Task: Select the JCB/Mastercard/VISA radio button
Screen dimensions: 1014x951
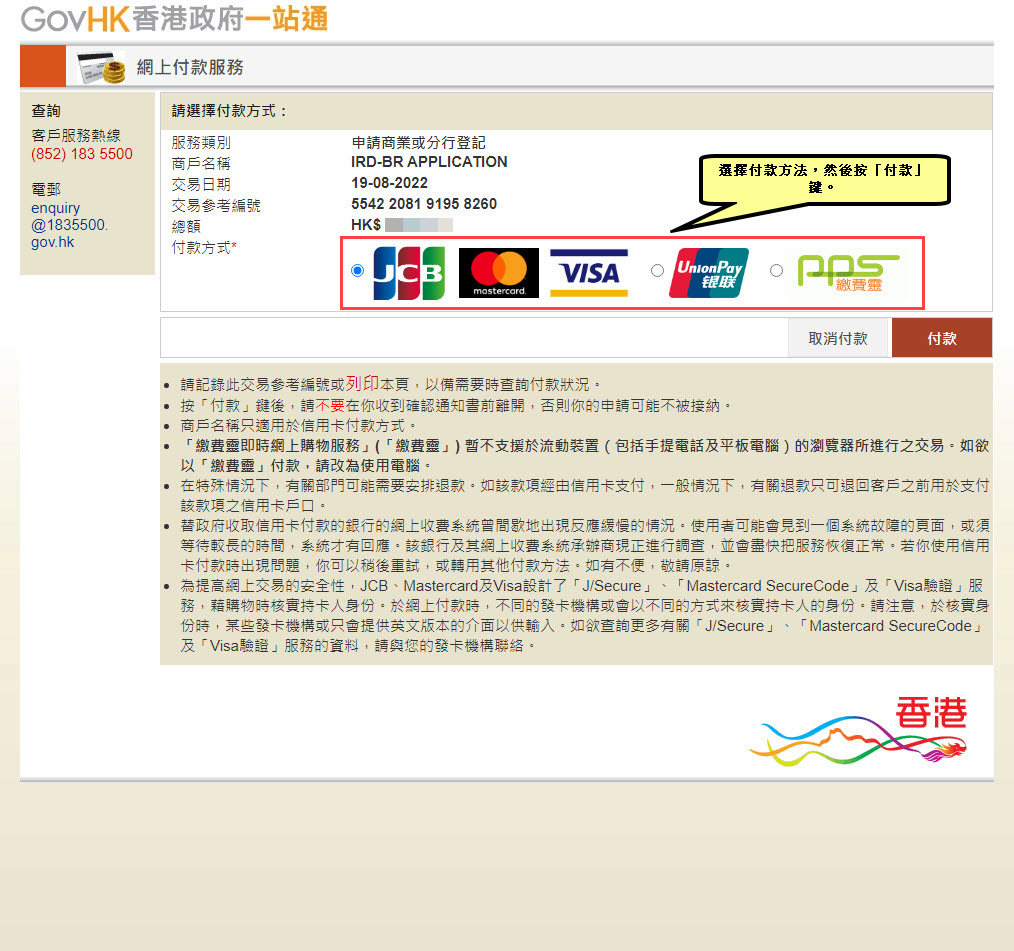Action: click(x=358, y=270)
